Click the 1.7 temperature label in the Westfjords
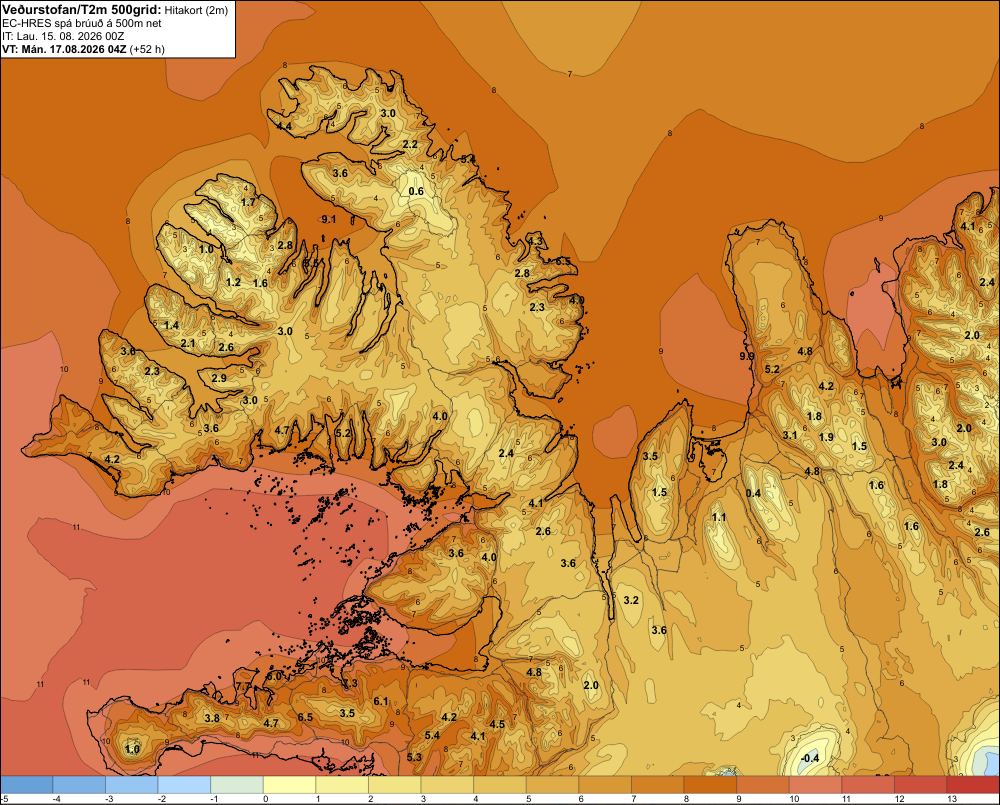Viewport: 1000px width, 805px height. (247, 202)
